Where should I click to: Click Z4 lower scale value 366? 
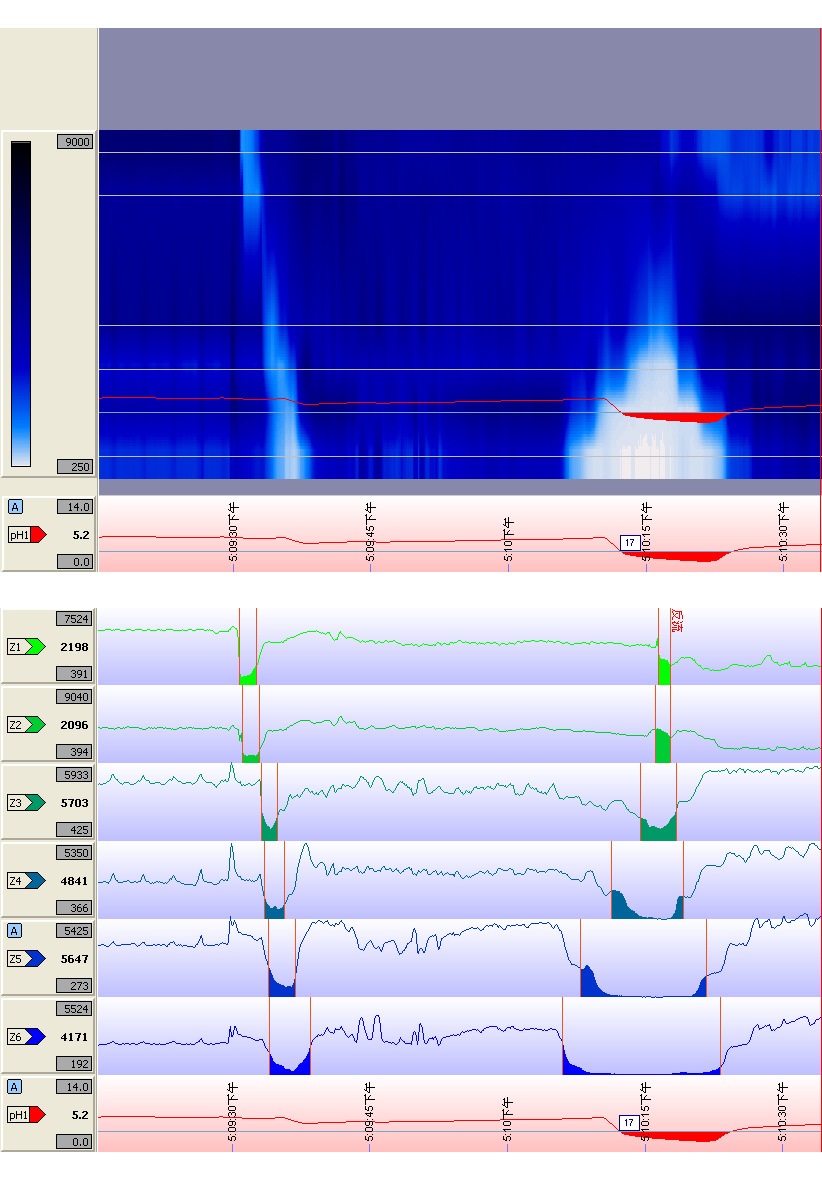click(75, 908)
